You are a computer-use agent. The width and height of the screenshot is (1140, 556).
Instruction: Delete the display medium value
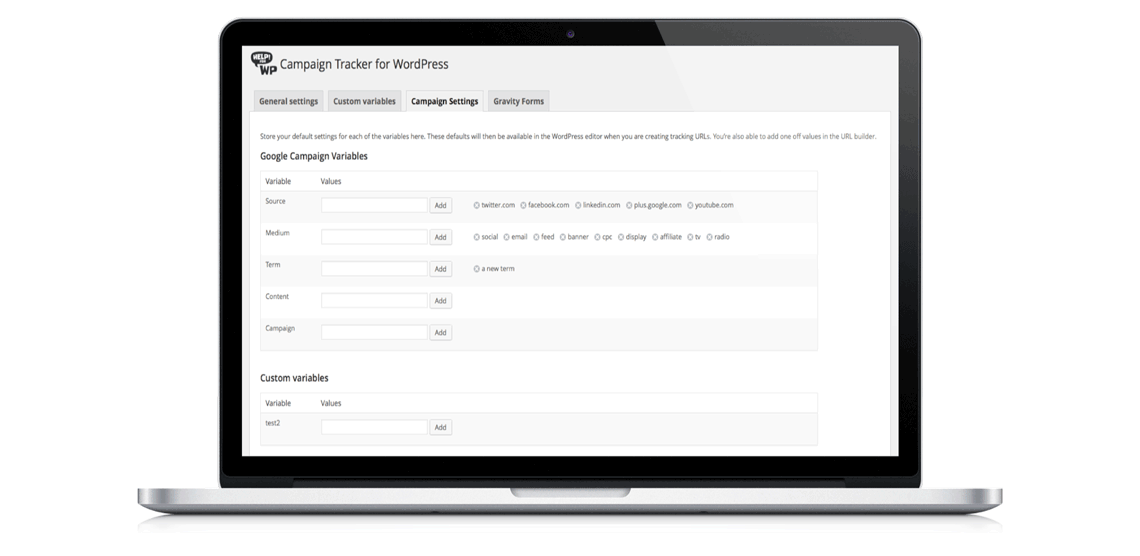pos(621,237)
